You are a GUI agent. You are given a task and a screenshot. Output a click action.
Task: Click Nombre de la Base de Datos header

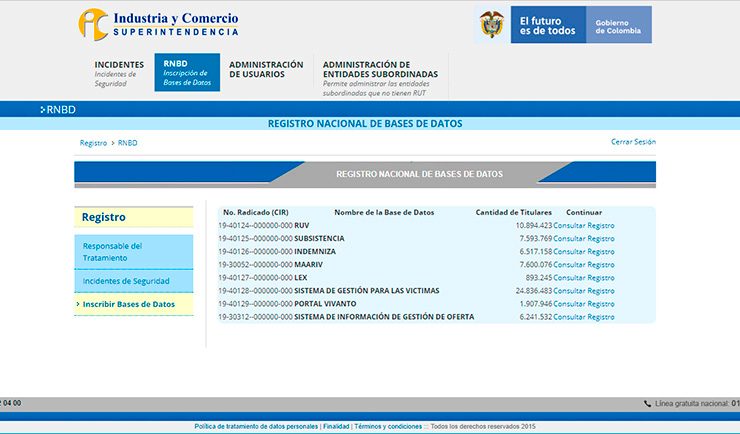coord(384,212)
